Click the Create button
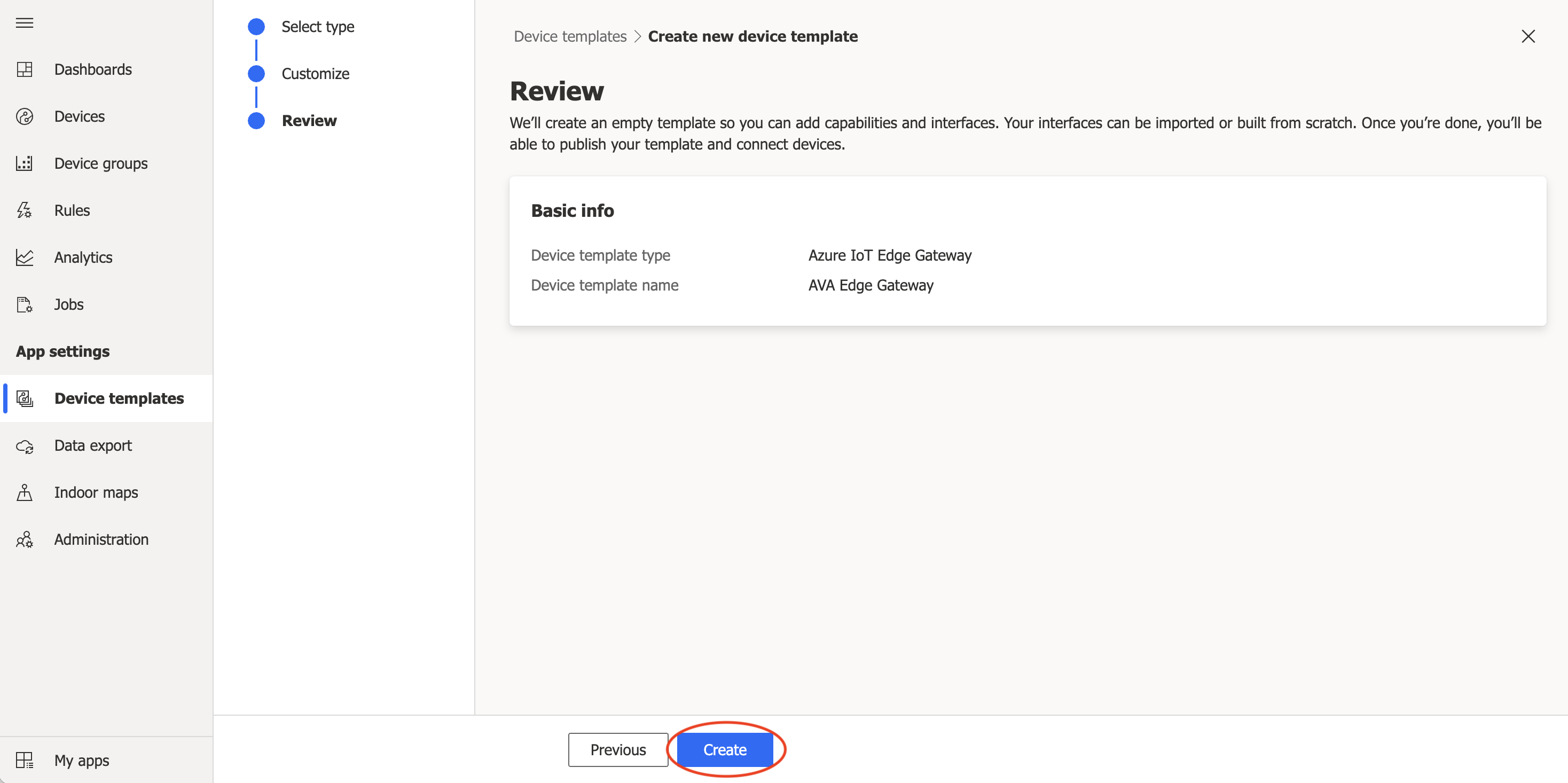Image resolution: width=1568 pixels, height=783 pixels. 724,749
